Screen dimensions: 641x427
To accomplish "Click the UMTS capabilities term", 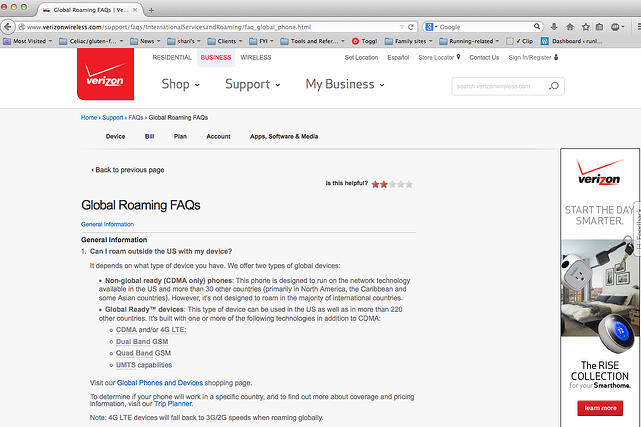I will [143, 365].
